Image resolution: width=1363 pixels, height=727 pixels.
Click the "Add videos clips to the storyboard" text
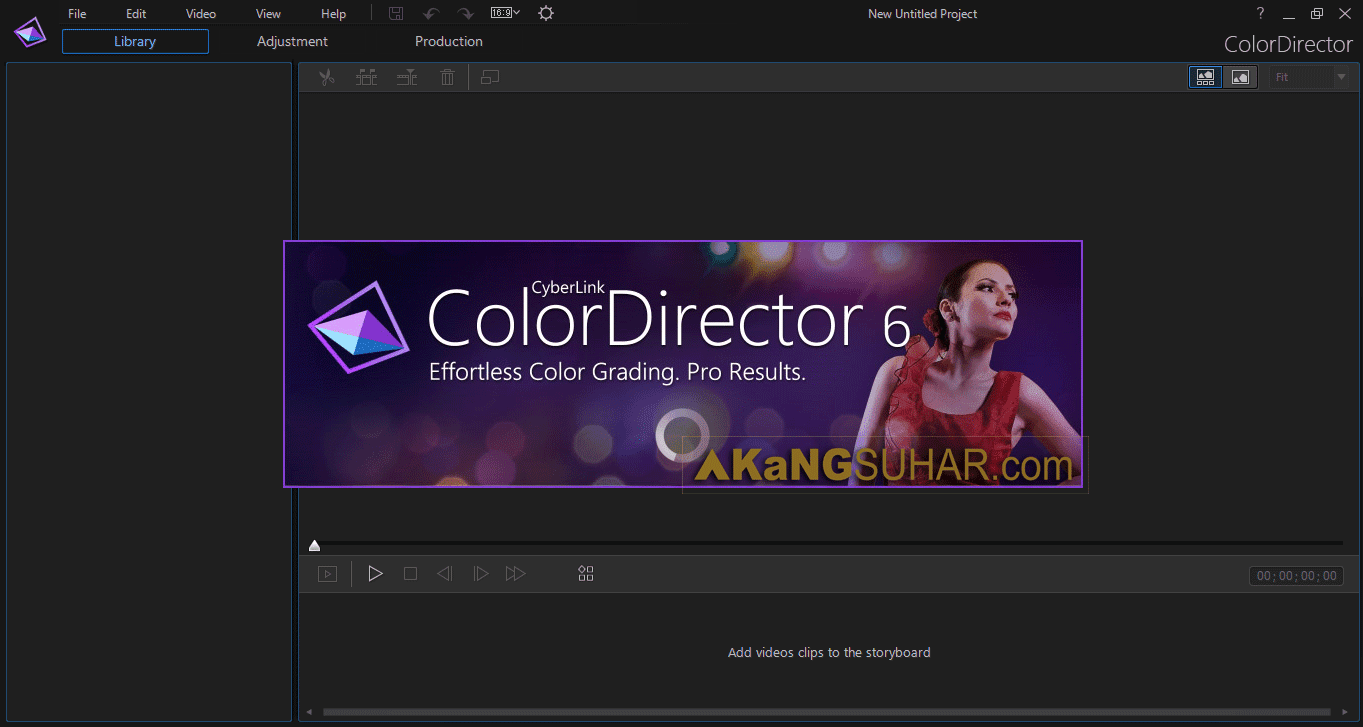829,653
